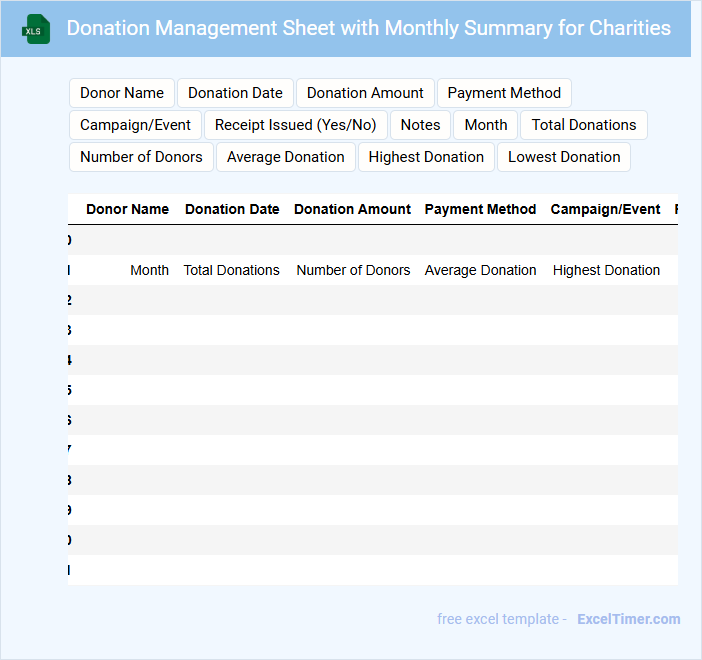Click the Total Donations tag

[x=584, y=125]
